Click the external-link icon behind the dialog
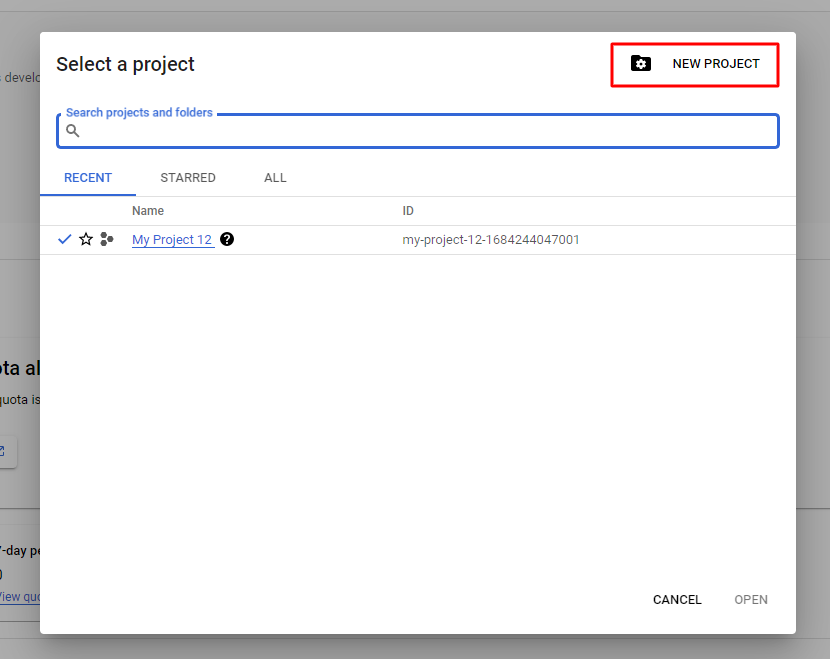The height and width of the screenshot is (659, 830). pos(4,450)
